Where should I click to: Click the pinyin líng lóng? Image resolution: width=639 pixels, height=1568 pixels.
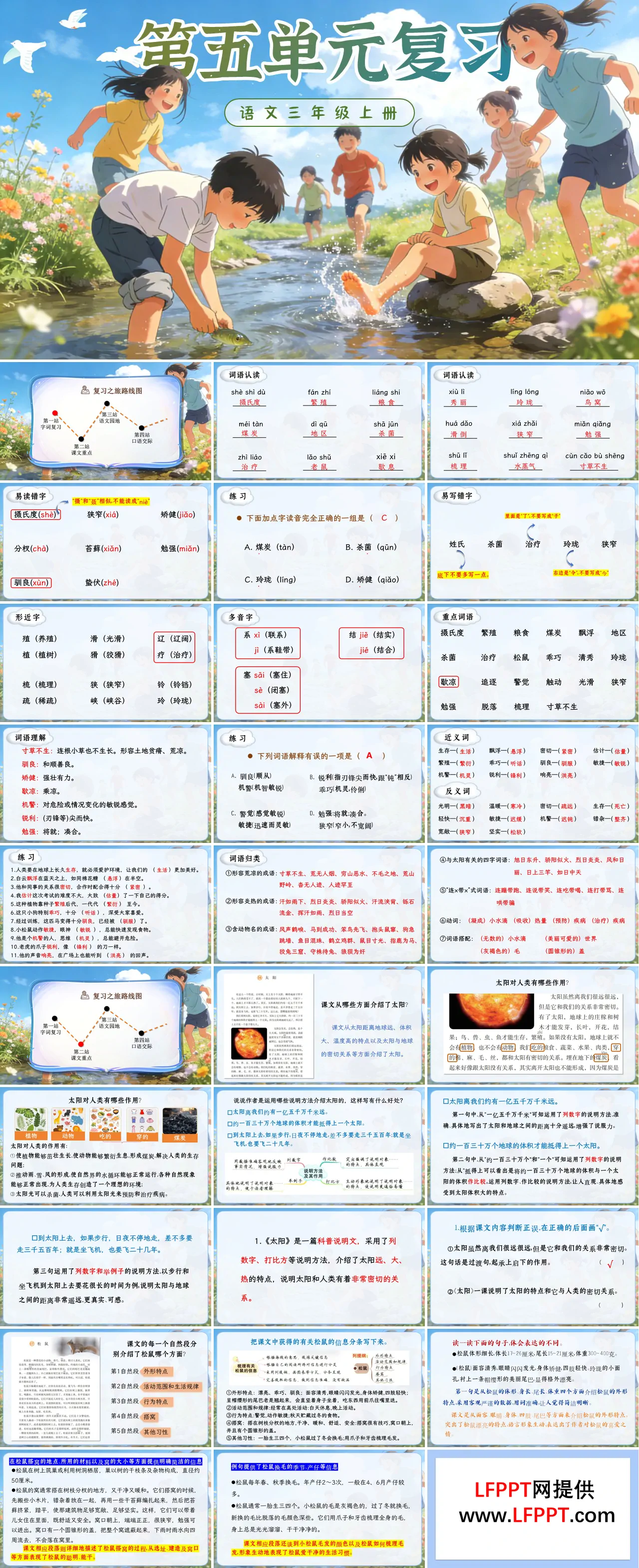tap(524, 392)
